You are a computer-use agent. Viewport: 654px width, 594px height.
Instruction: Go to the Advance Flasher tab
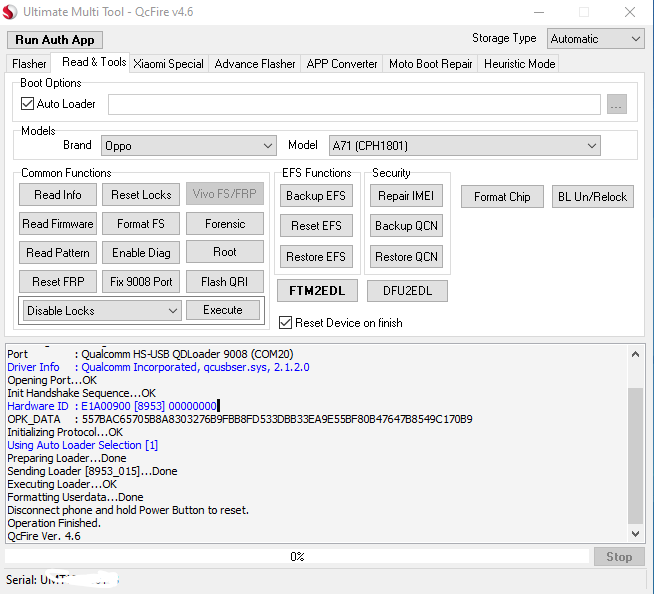255,64
